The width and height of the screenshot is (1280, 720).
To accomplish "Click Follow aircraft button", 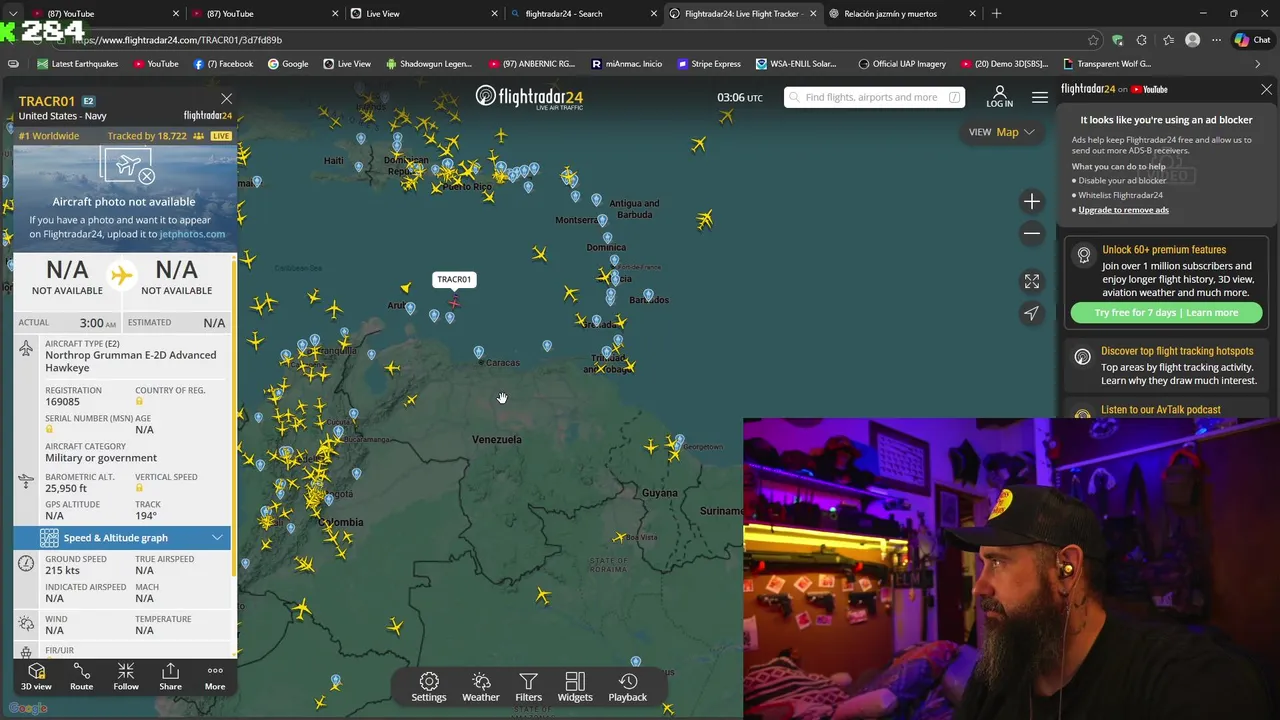I will (x=126, y=676).
